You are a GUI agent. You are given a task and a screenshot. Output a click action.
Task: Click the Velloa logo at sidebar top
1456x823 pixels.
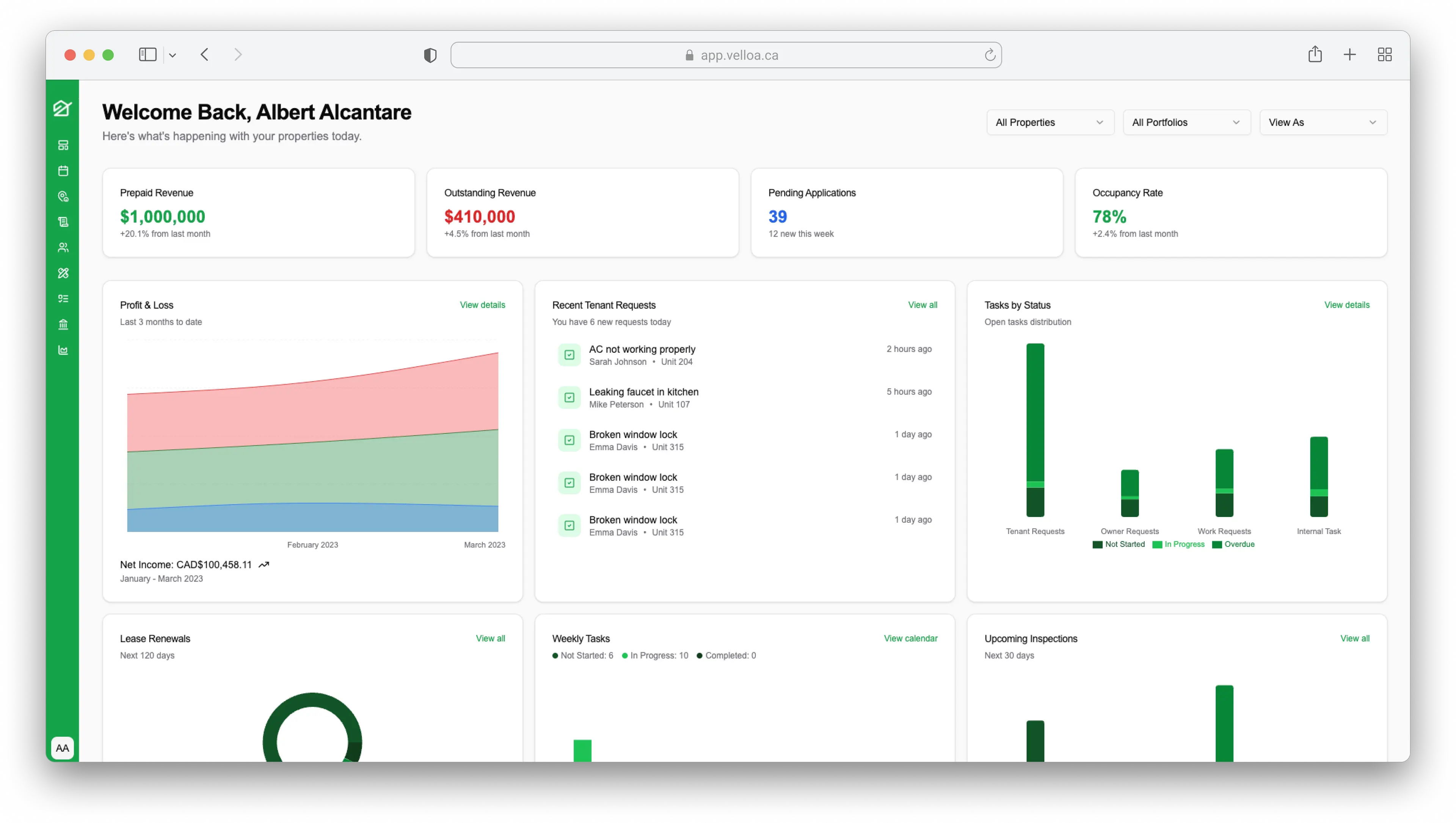pos(63,108)
